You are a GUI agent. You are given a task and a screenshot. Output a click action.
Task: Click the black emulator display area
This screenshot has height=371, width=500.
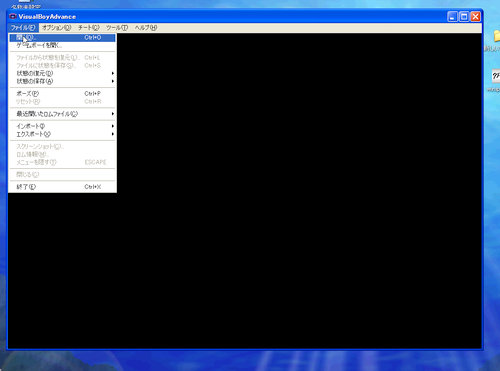click(298, 190)
